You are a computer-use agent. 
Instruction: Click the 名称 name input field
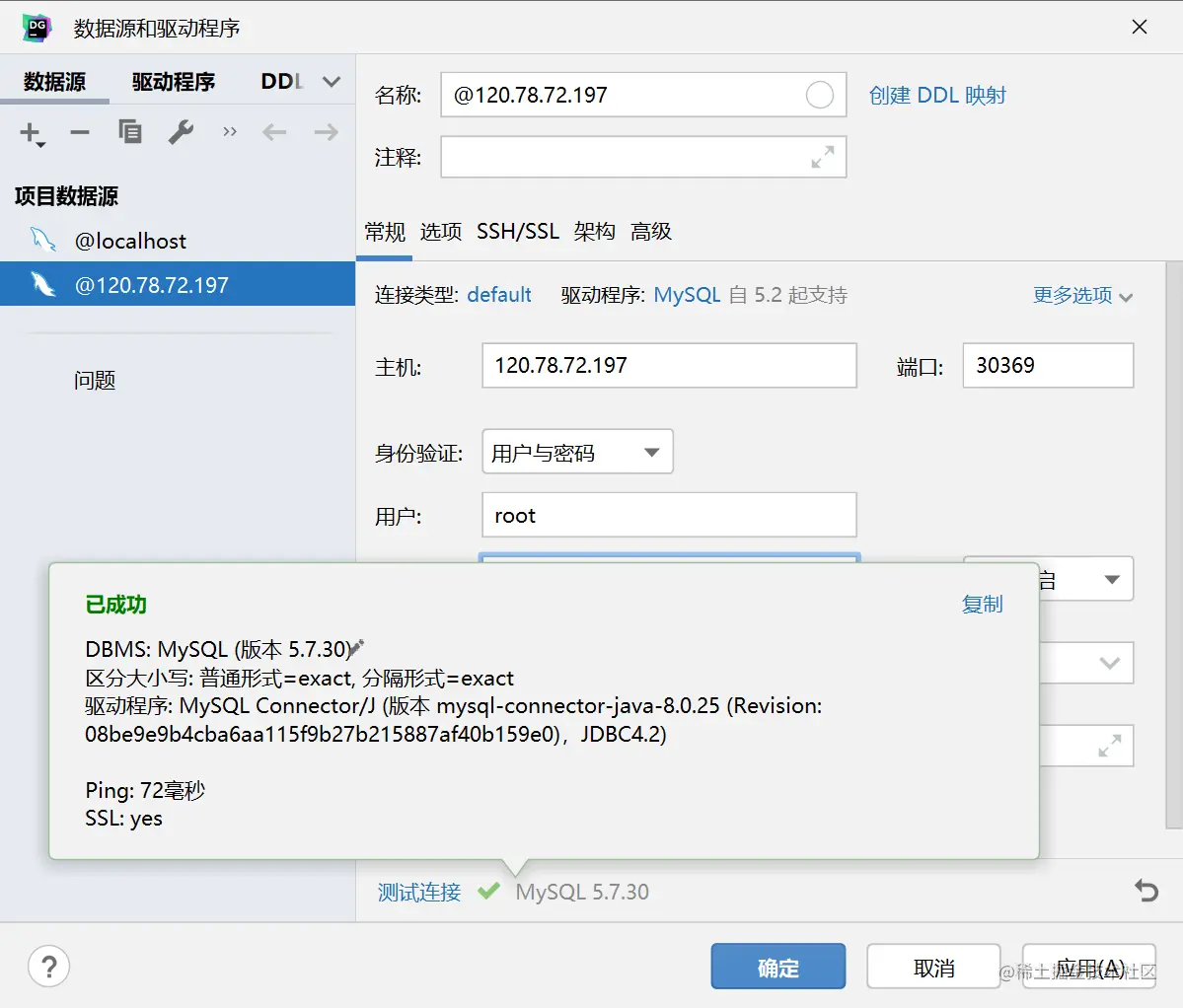pyautogui.click(x=642, y=95)
